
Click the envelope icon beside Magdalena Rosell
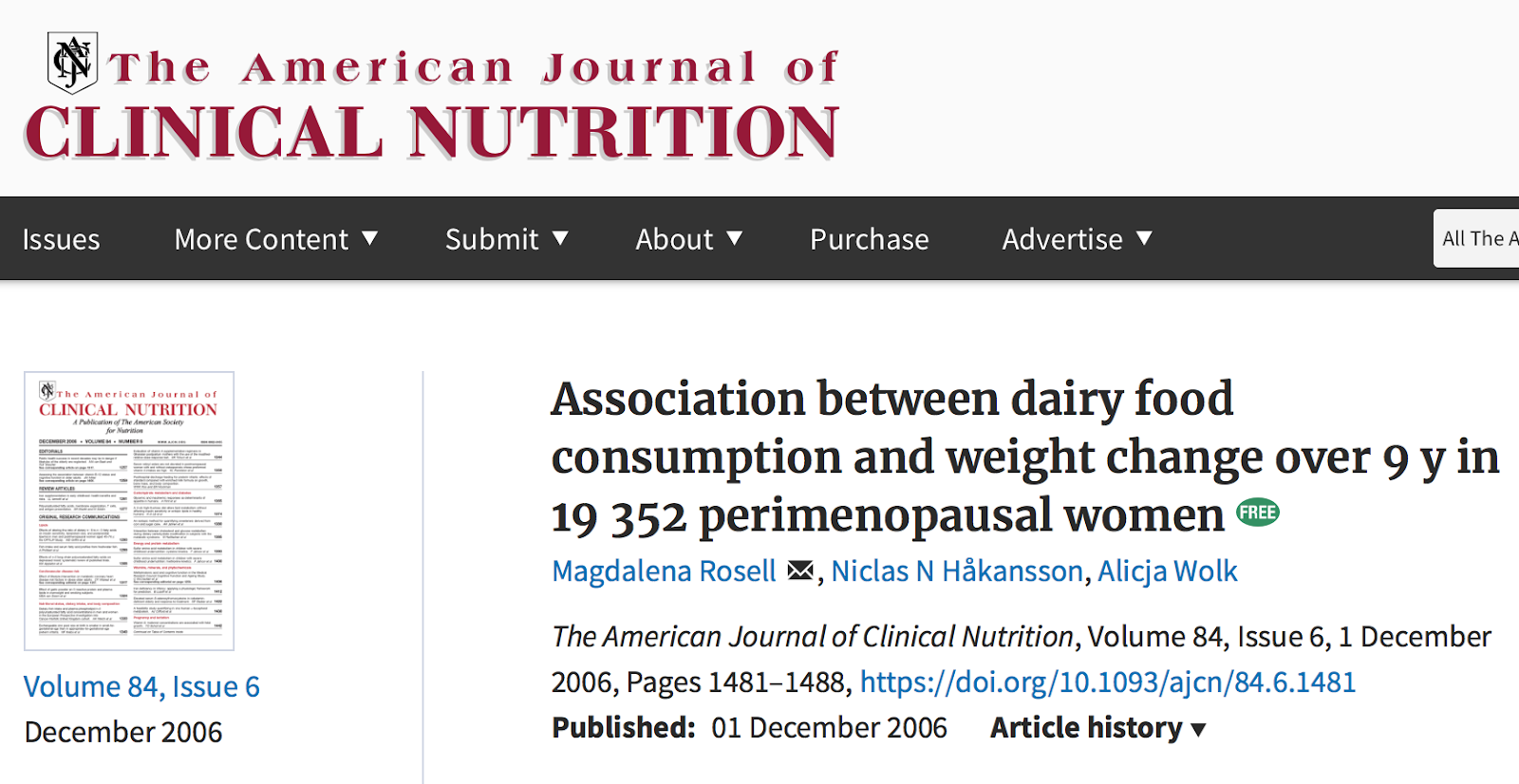800,570
